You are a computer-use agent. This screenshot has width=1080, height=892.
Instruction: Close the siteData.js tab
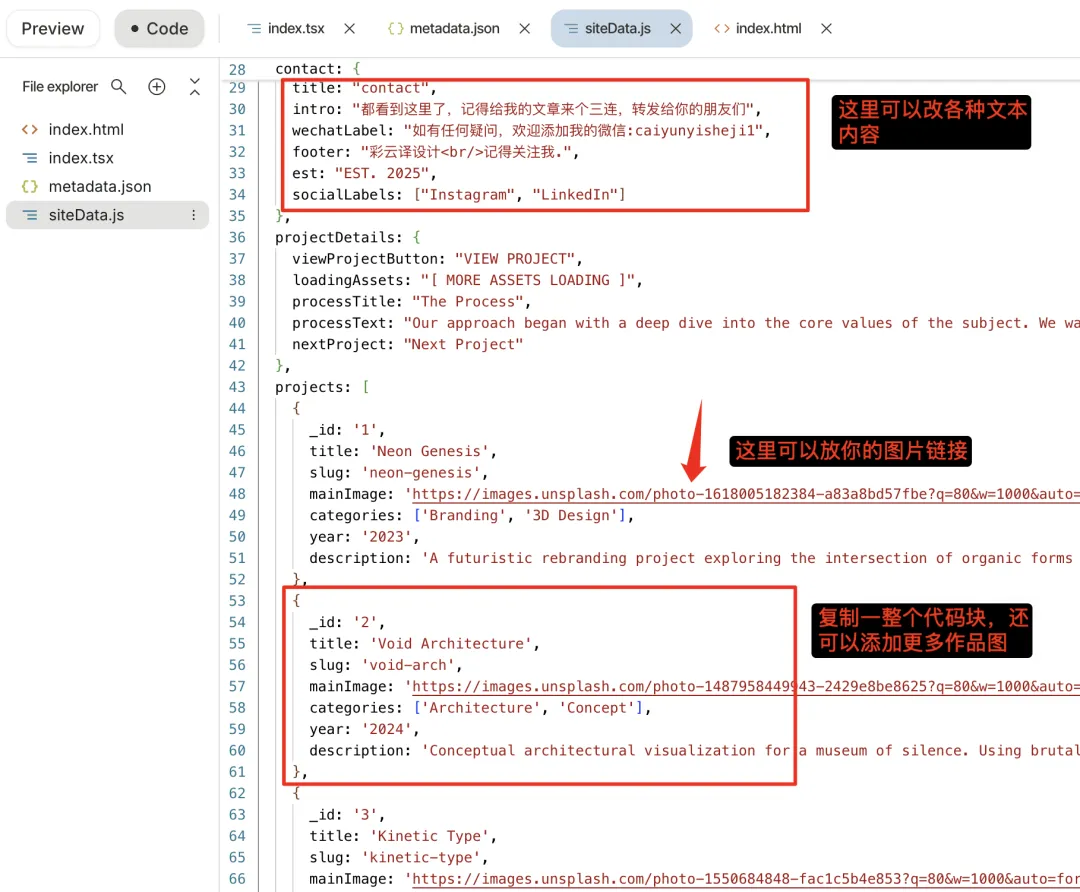point(675,29)
